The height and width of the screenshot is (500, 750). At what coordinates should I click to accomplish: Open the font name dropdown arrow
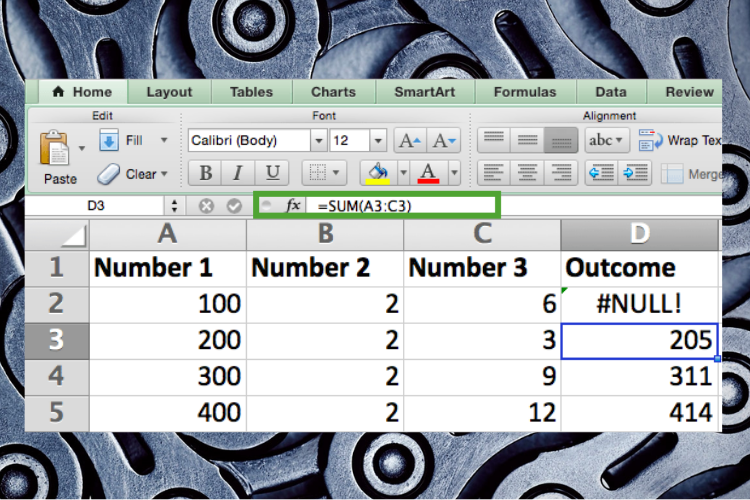[318, 141]
